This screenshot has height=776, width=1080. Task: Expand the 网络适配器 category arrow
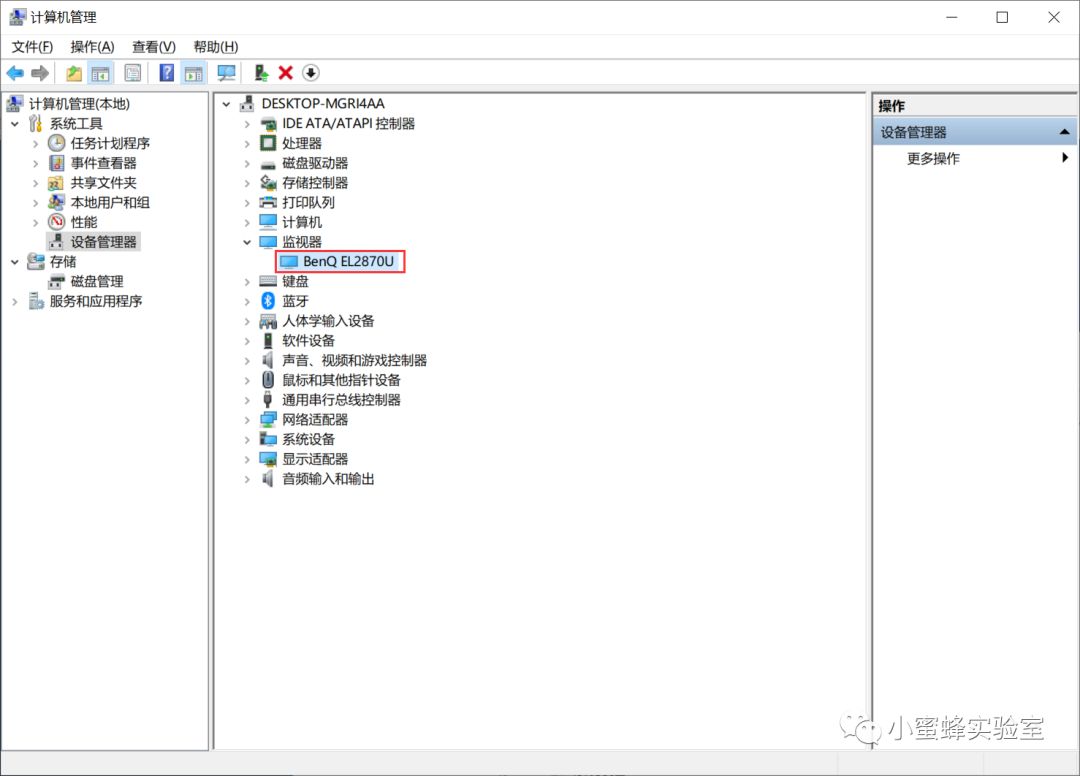coord(247,420)
